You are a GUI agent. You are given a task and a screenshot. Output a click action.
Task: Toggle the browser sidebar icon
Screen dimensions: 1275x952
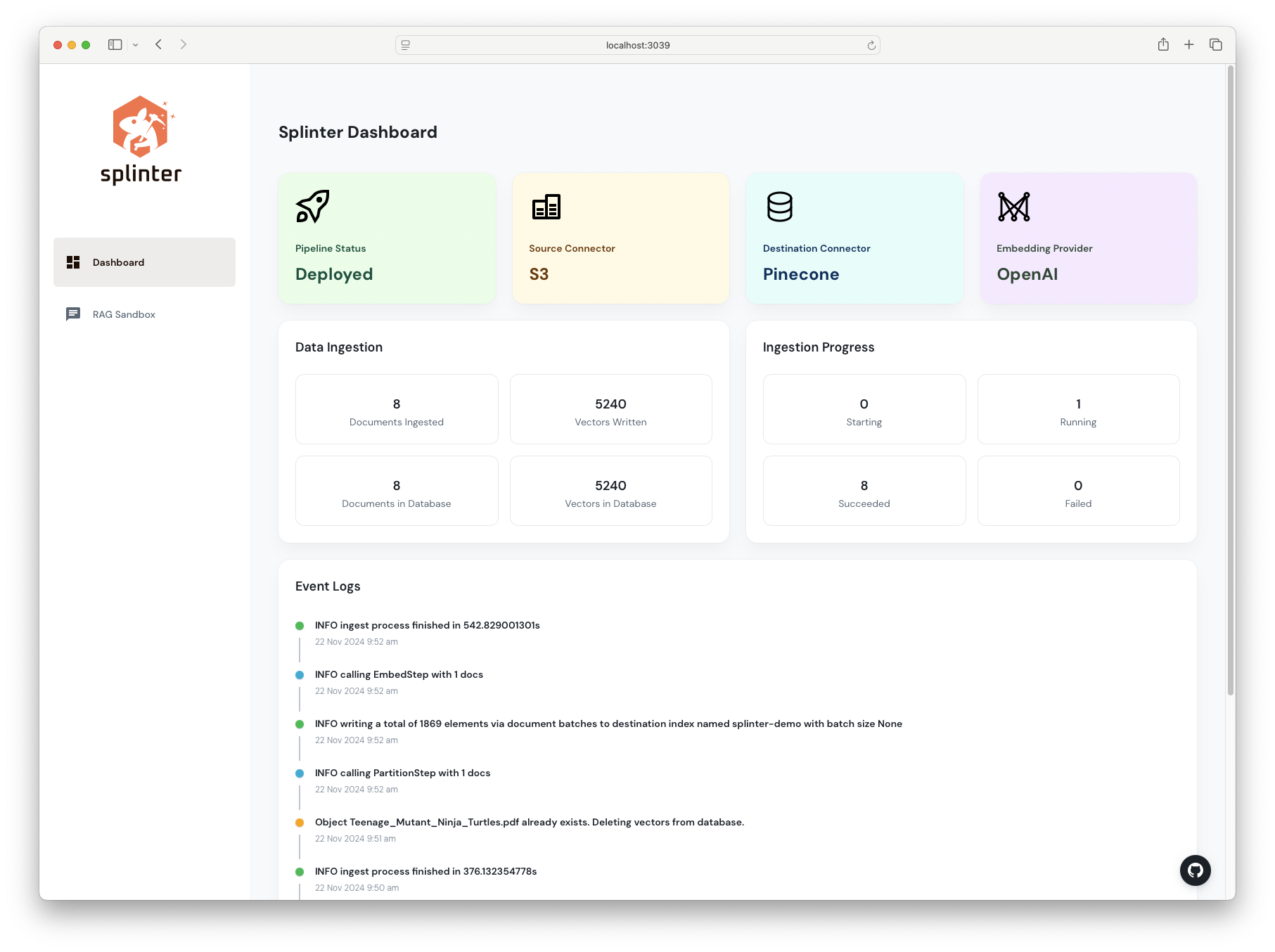[115, 44]
